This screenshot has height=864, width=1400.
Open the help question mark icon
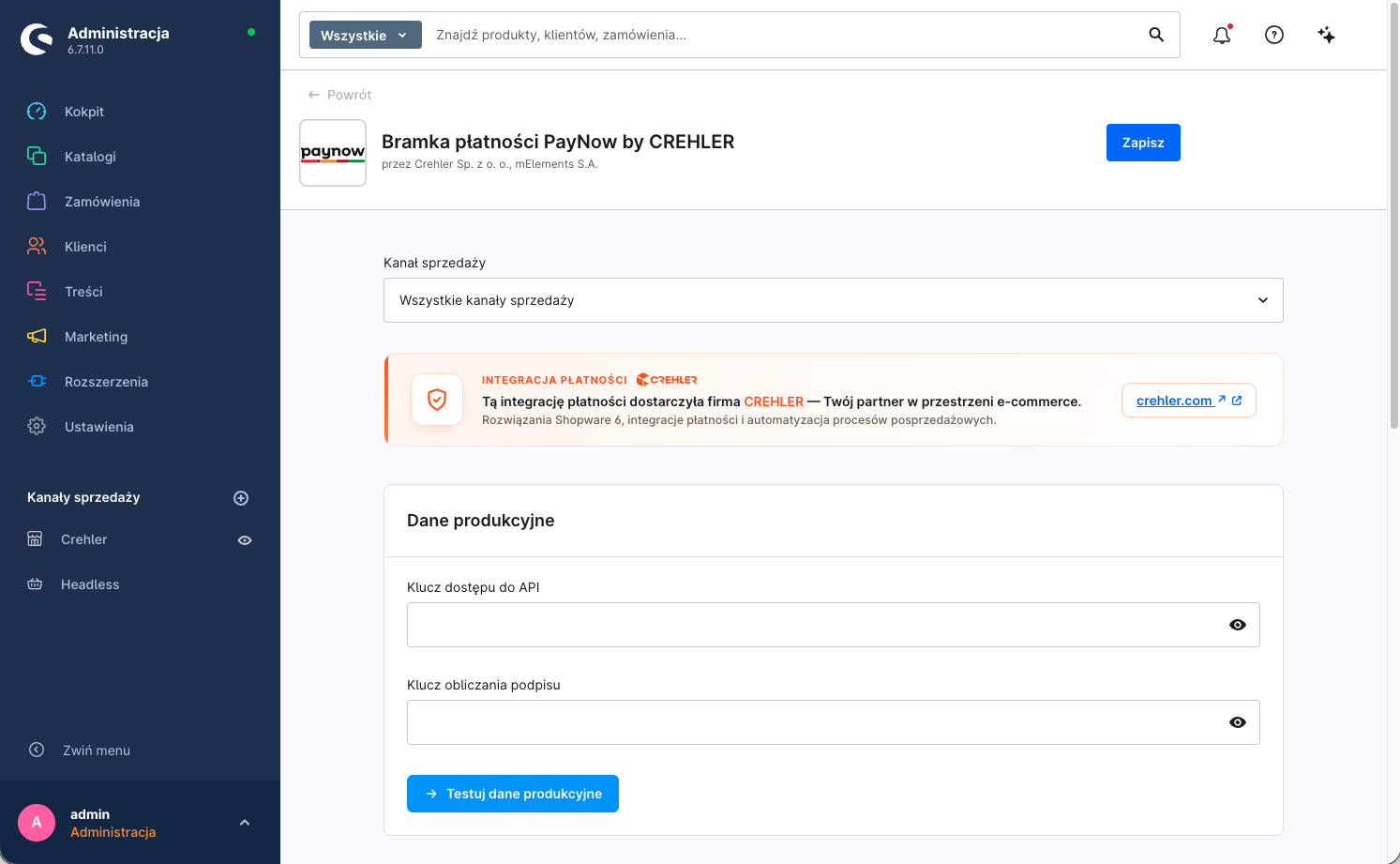coord(1274,35)
